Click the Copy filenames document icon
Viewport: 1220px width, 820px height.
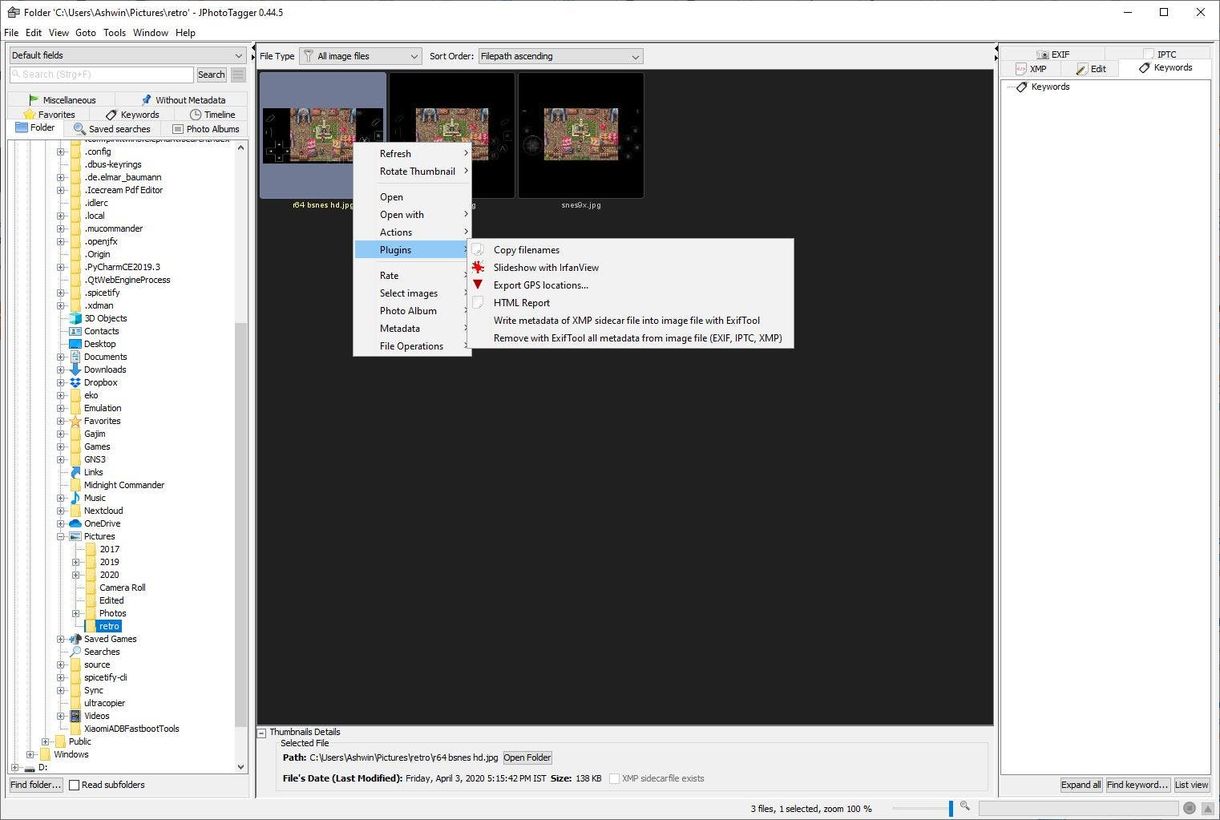coord(478,250)
